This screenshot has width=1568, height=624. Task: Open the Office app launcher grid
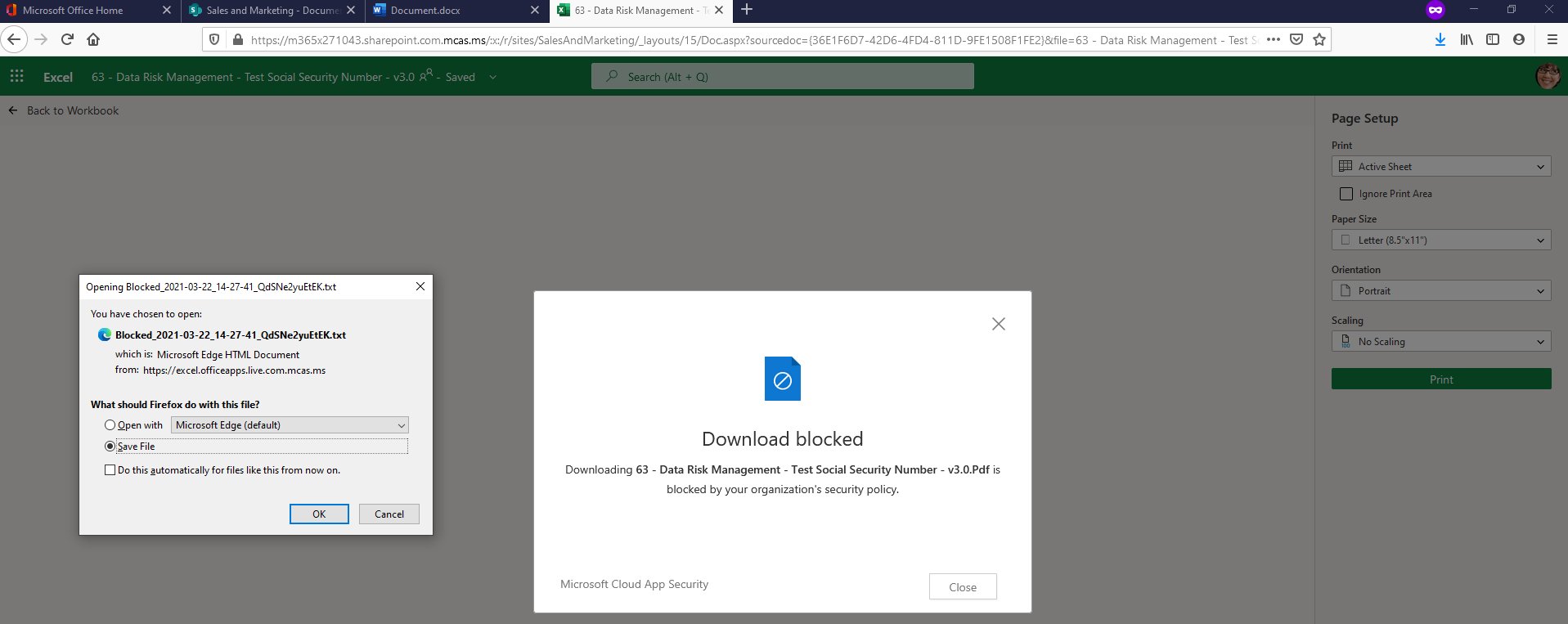tap(16, 76)
